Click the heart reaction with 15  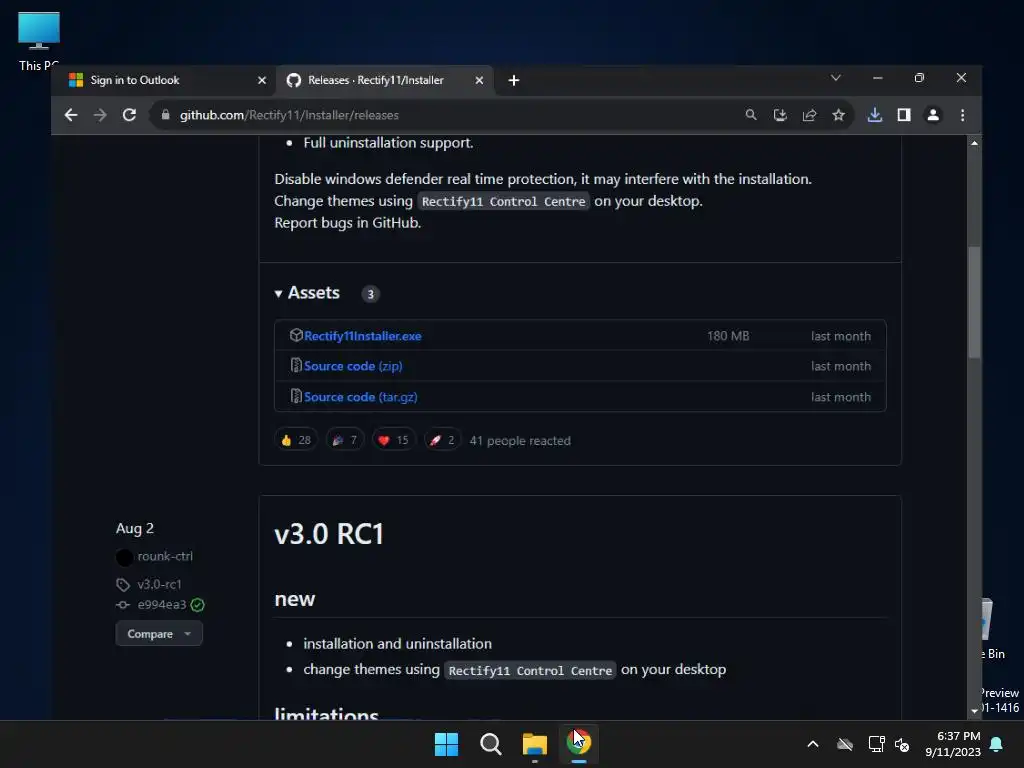393,440
